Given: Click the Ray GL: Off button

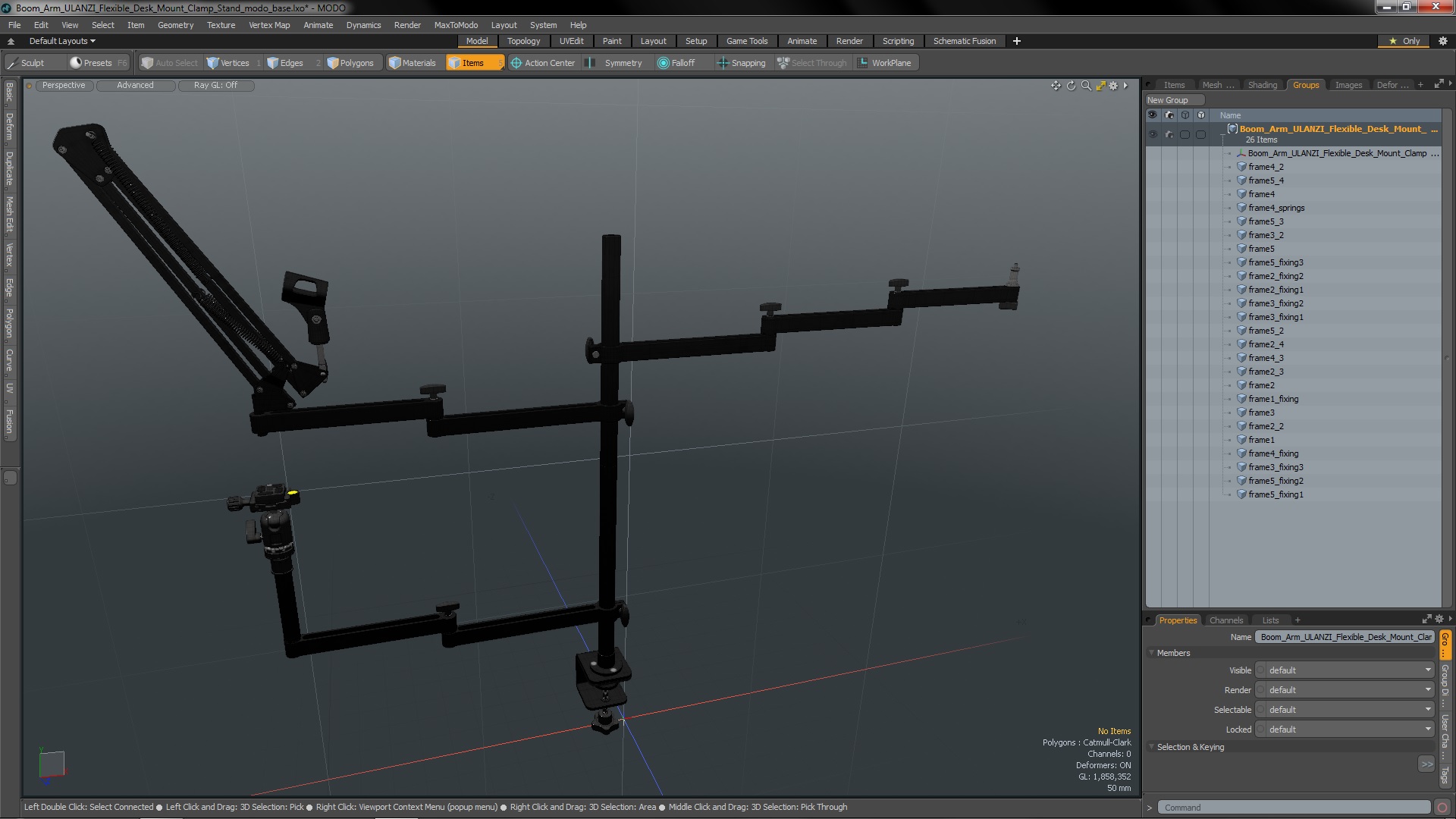Looking at the screenshot, I should pyautogui.click(x=215, y=86).
